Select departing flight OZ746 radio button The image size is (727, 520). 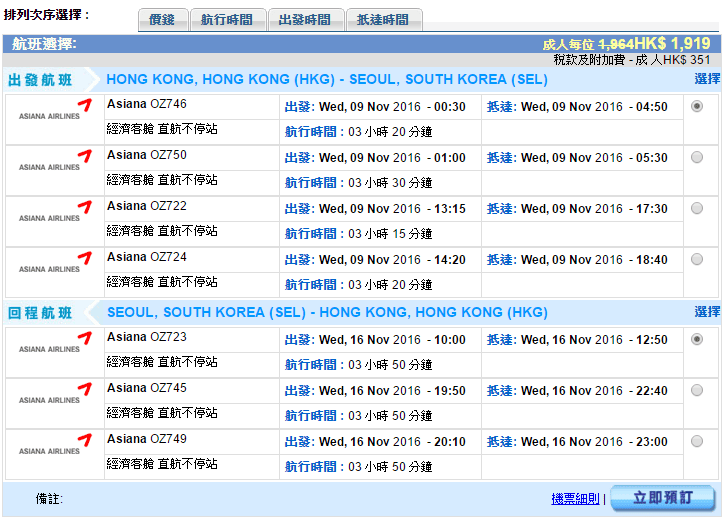click(697, 106)
